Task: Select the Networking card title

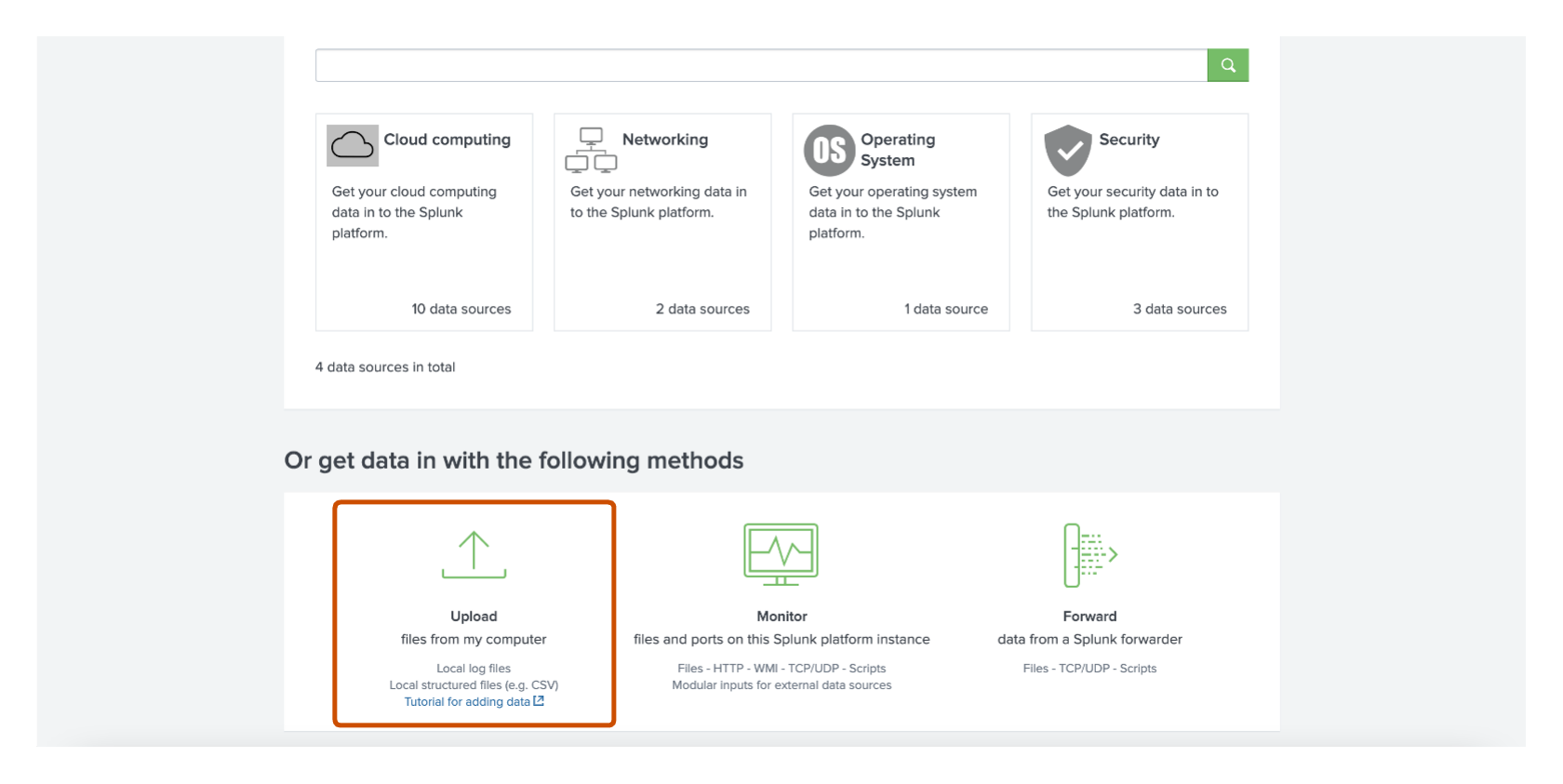Action: 665,140
